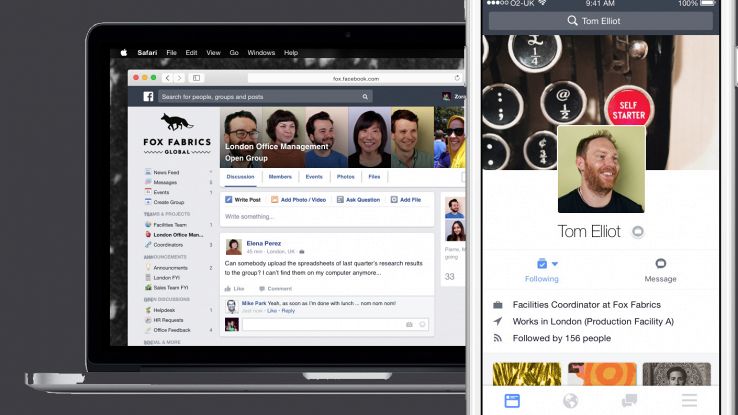Screen dimensions: 738x415
Task: Open Mike Park's profile link
Action: point(254,303)
